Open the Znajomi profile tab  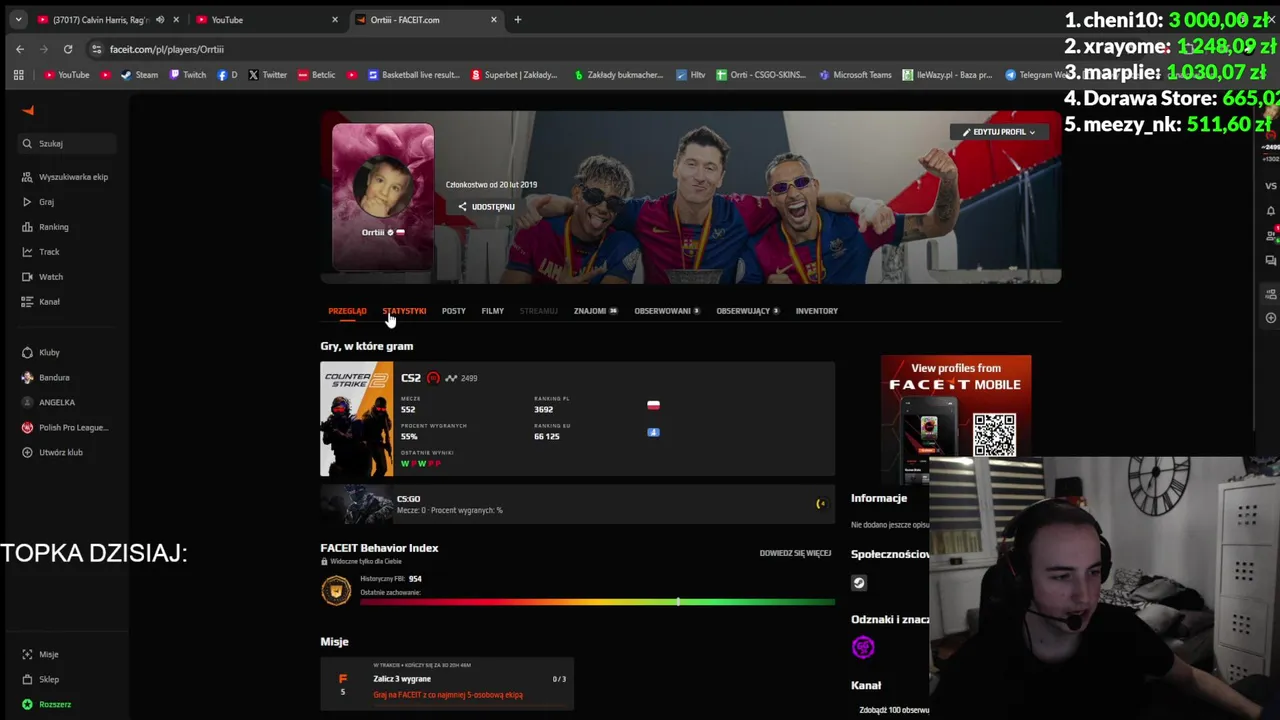[x=595, y=311]
